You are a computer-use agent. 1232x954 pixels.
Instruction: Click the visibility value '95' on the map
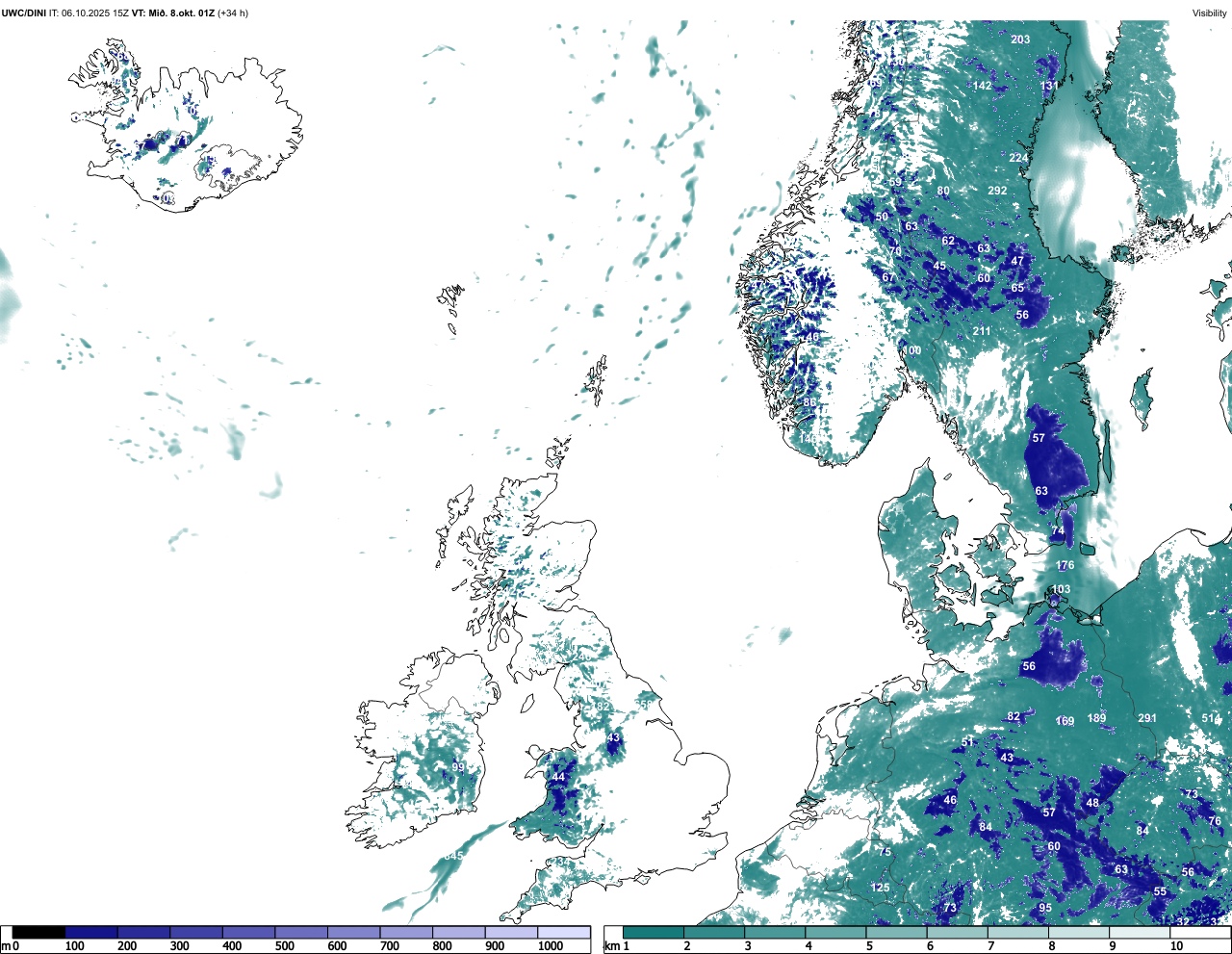[1045, 909]
